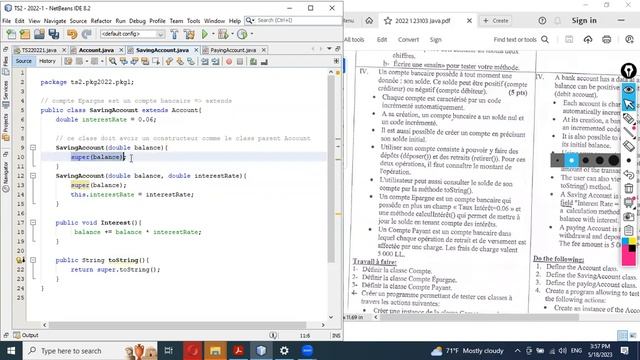
Task: Open the Output panel at the bottom
Action: [26, 335]
